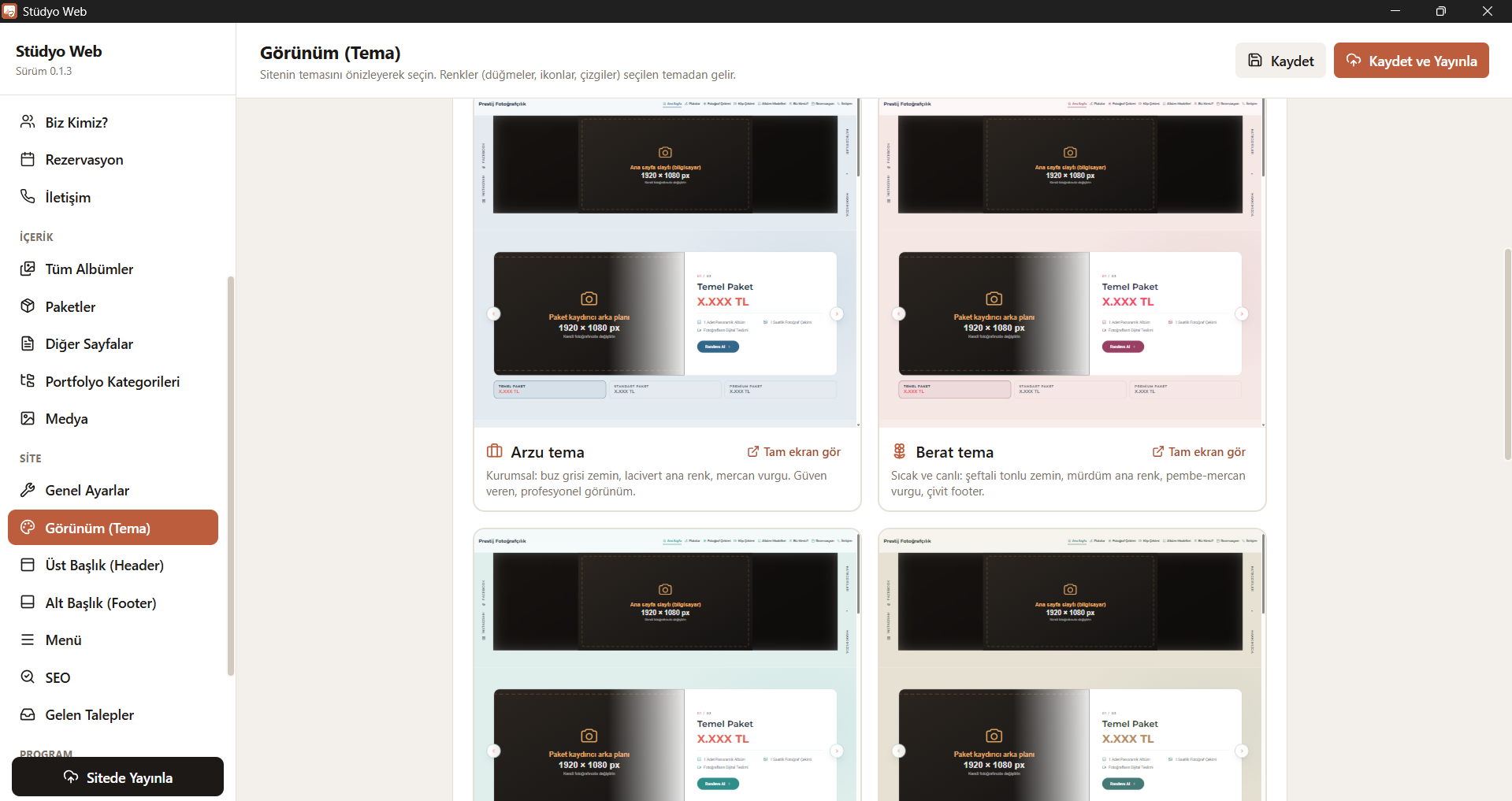
Task: Click the Alt Başlık (Footer) layout icon
Action: pos(28,603)
